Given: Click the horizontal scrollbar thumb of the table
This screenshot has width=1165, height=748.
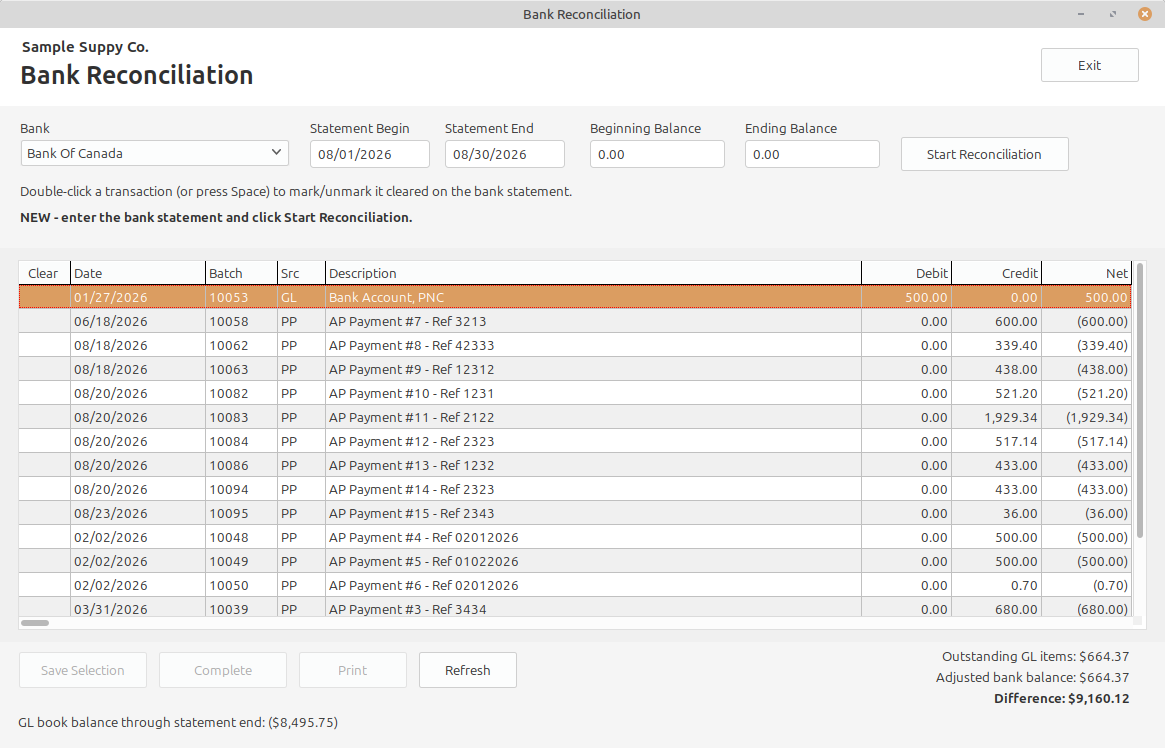Looking at the screenshot, I should tap(35, 622).
